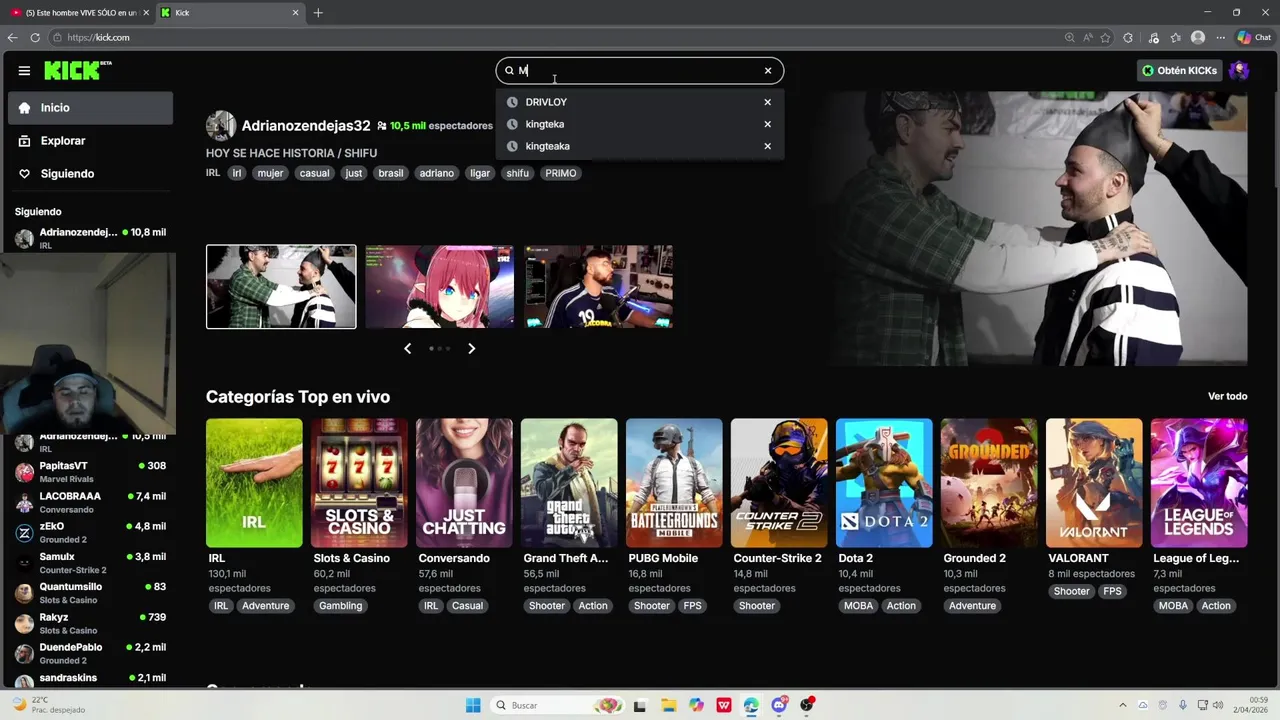
Task: Click the KICK logo
Action: [77, 70]
